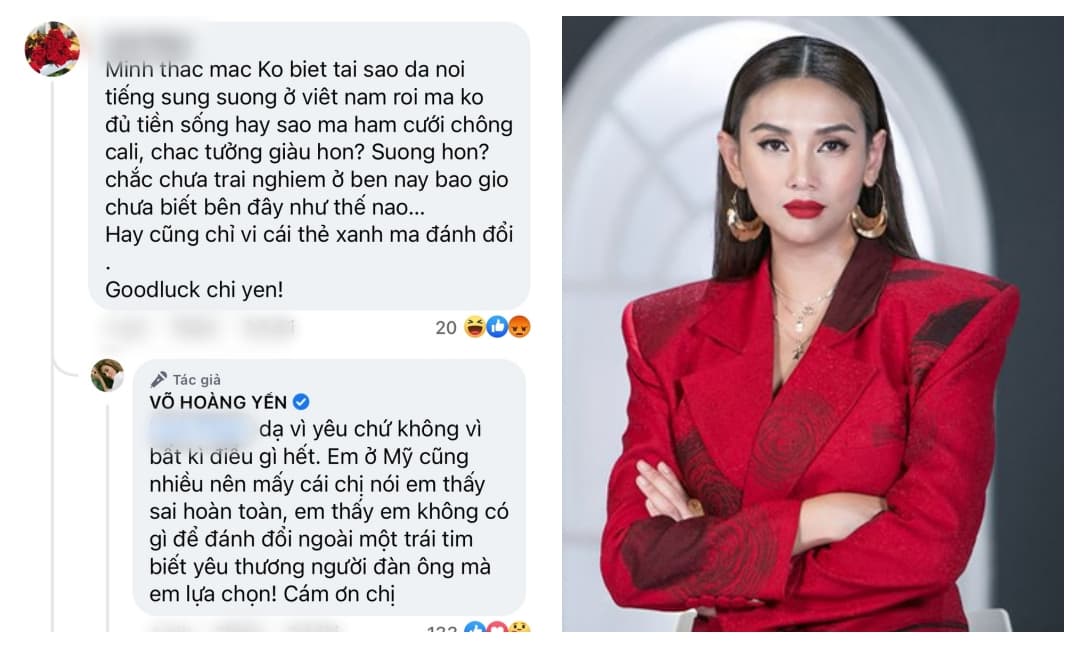This screenshot has width=1080, height=648.
Task: Click the Like reaction icon under the reply
Action: point(475,627)
